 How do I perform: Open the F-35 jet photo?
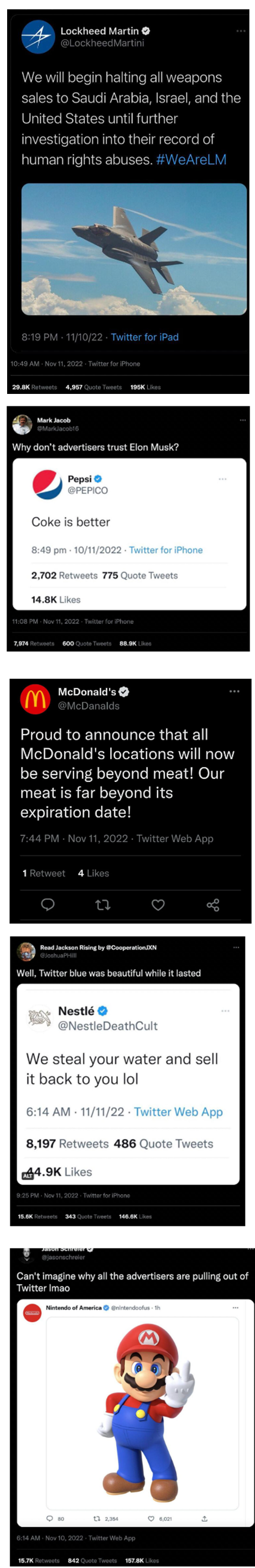(x=134, y=249)
